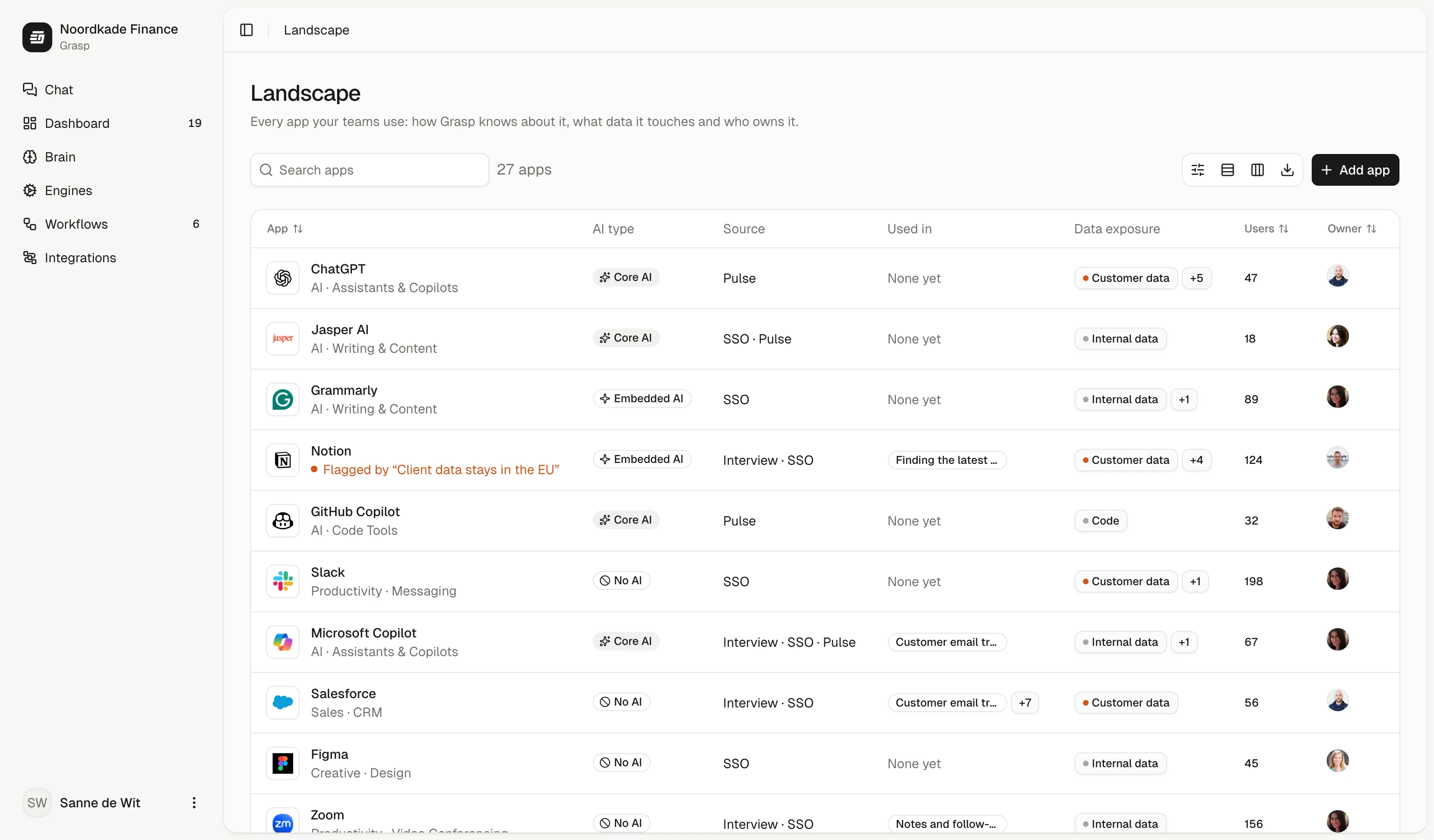Expand Salesforce's +7 used-in badge

click(x=1024, y=703)
